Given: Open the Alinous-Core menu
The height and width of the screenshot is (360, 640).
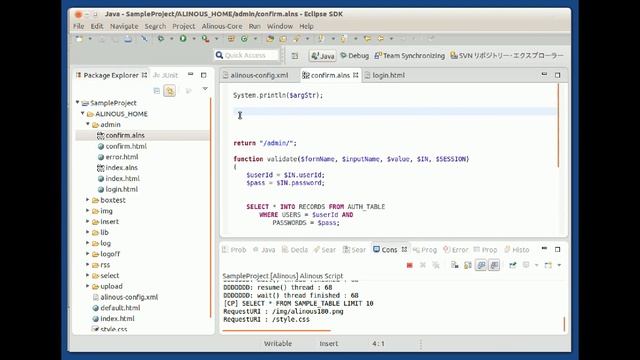Looking at the screenshot, I should [222, 26].
